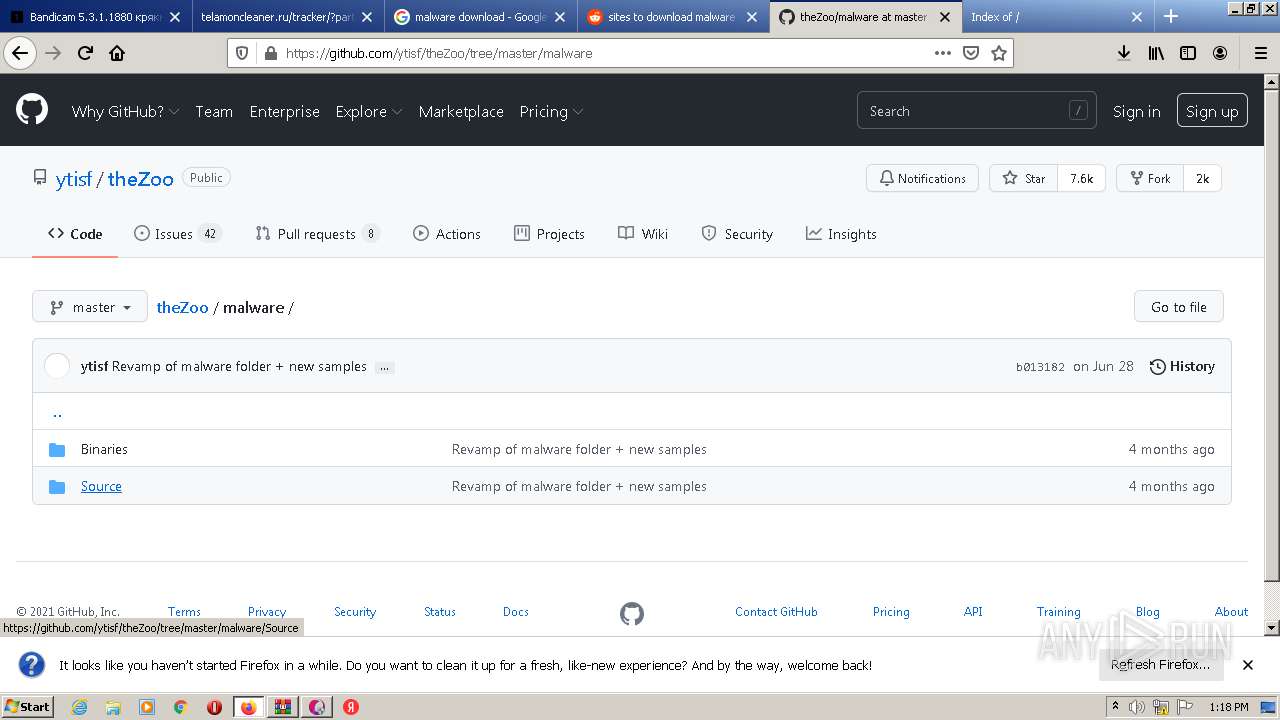Click the Binaries folder icon

(57, 449)
